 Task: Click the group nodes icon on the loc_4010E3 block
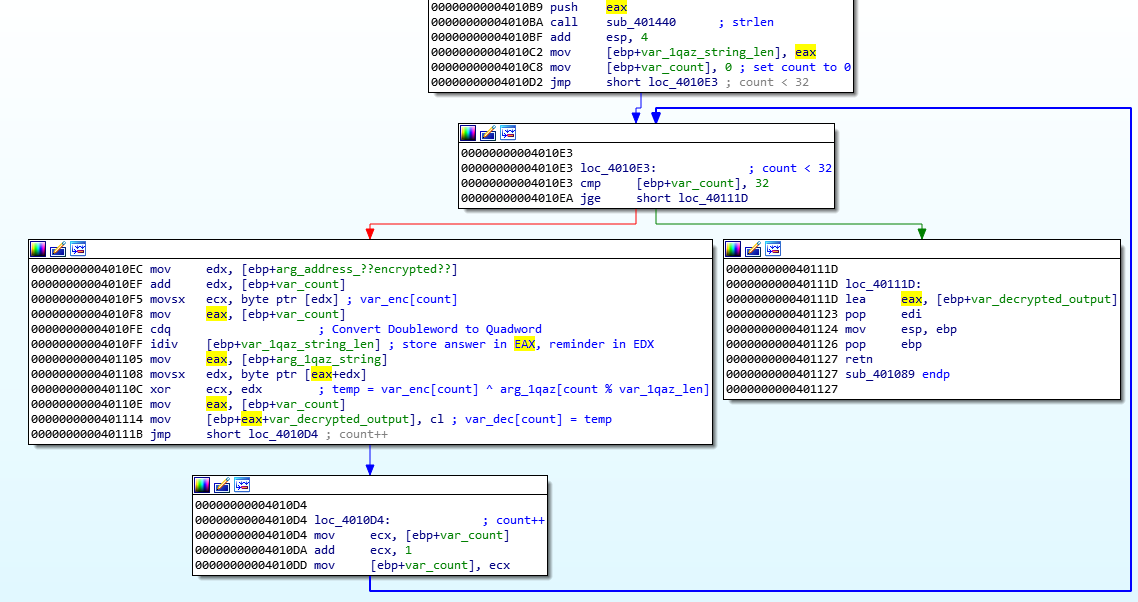508,133
